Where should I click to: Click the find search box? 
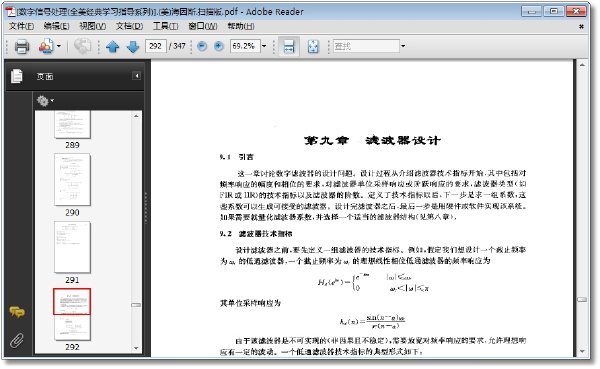(366, 46)
